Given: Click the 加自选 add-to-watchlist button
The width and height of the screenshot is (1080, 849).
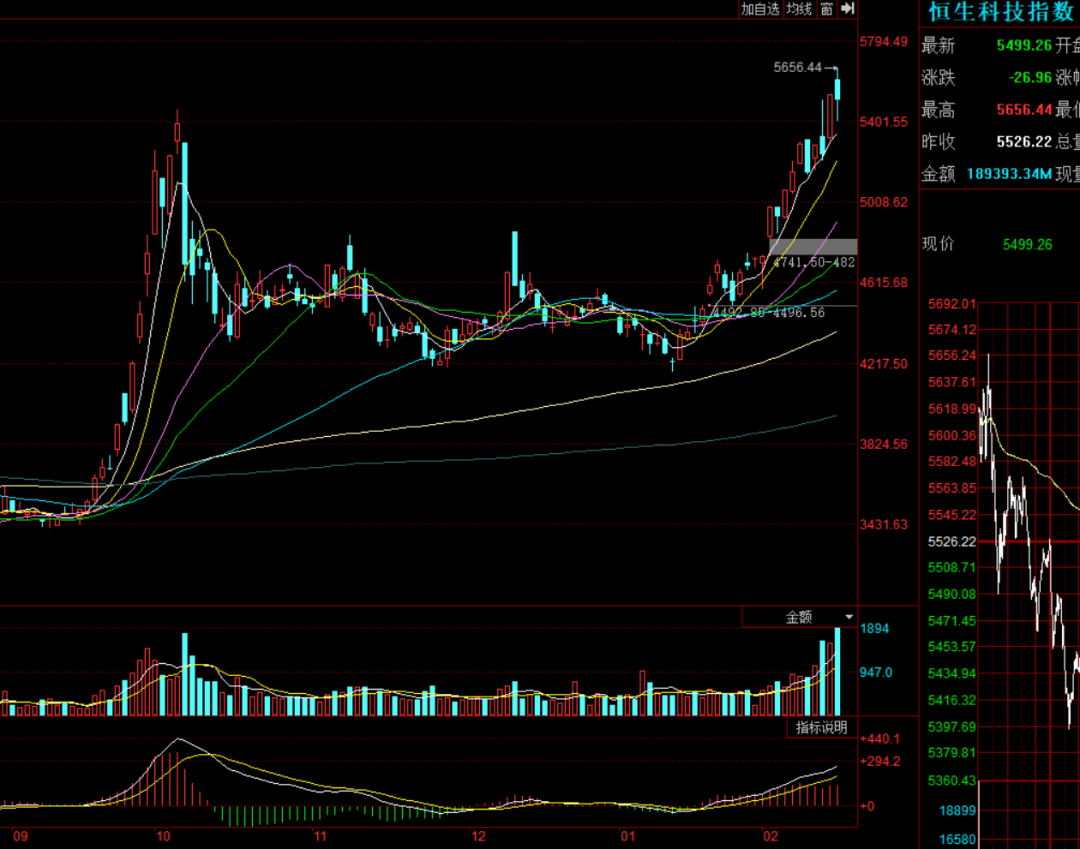Looking at the screenshot, I should coord(759,9).
